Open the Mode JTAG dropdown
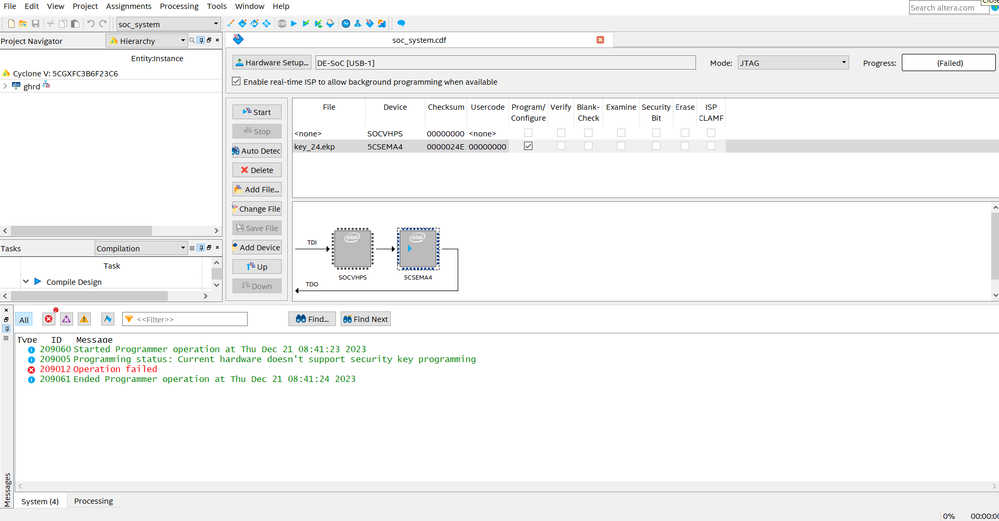 793,62
